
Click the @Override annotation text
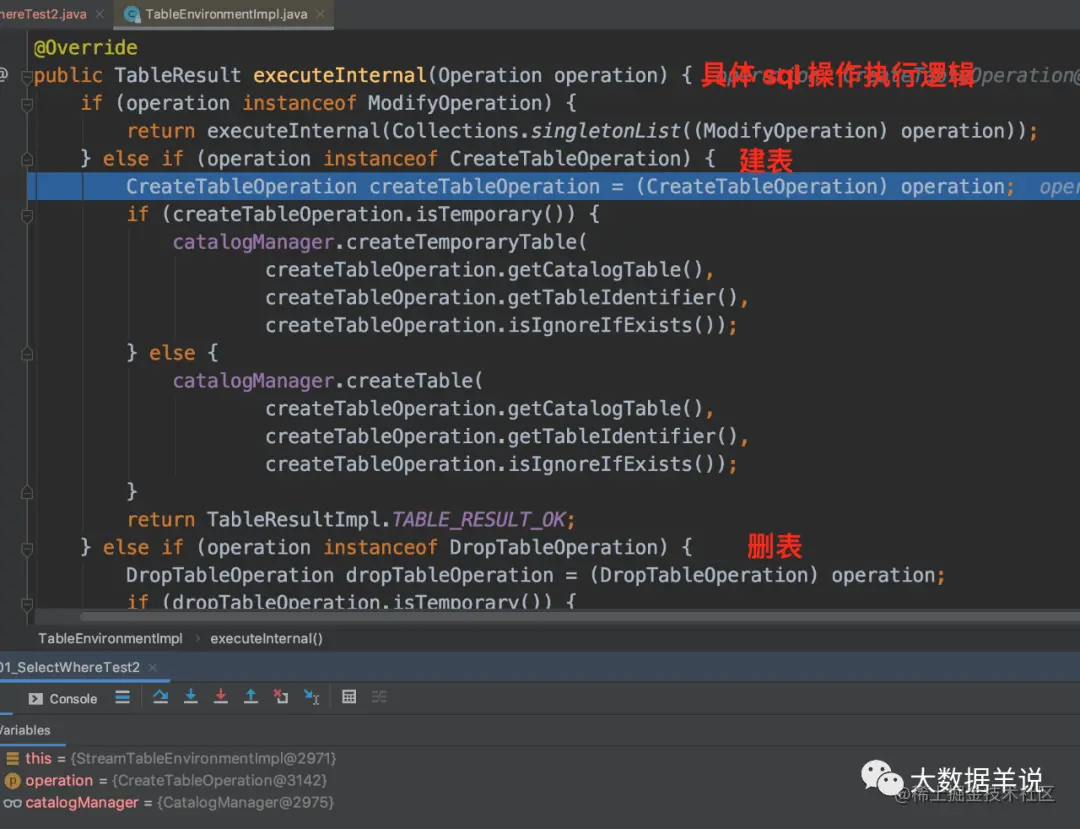click(x=85, y=48)
